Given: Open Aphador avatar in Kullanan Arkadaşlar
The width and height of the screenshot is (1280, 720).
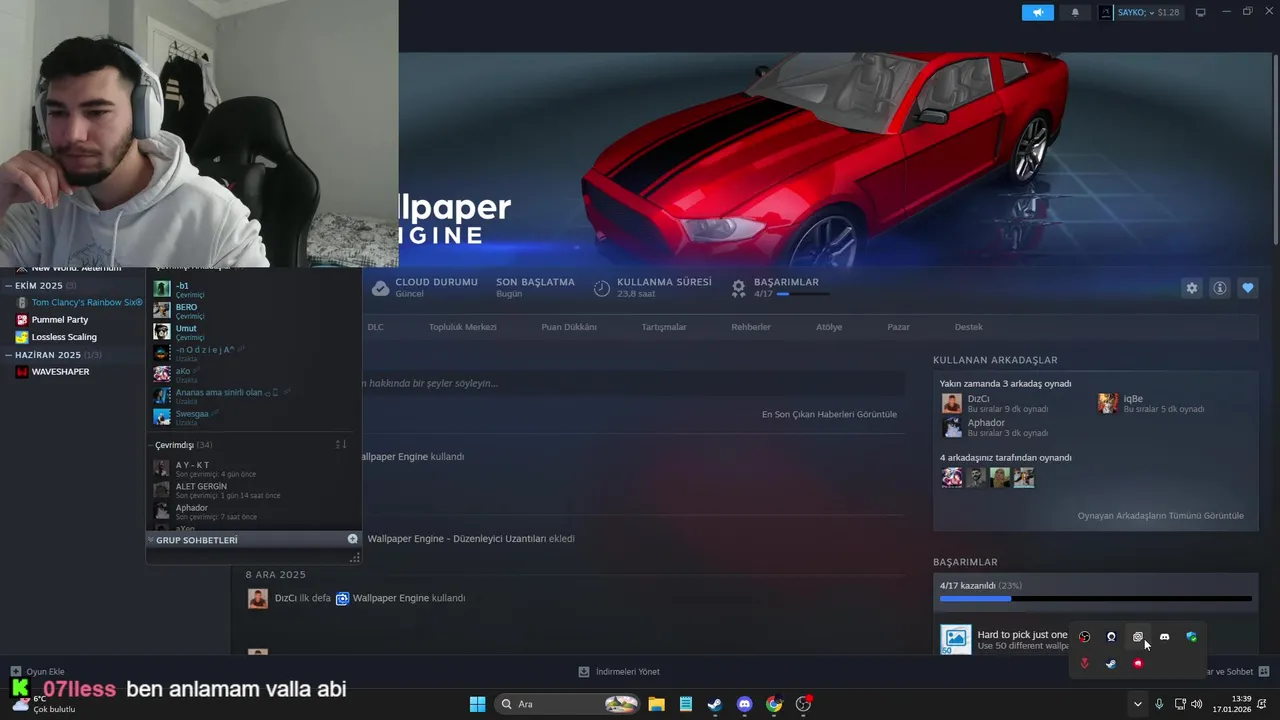Looking at the screenshot, I should coord(951,427).
